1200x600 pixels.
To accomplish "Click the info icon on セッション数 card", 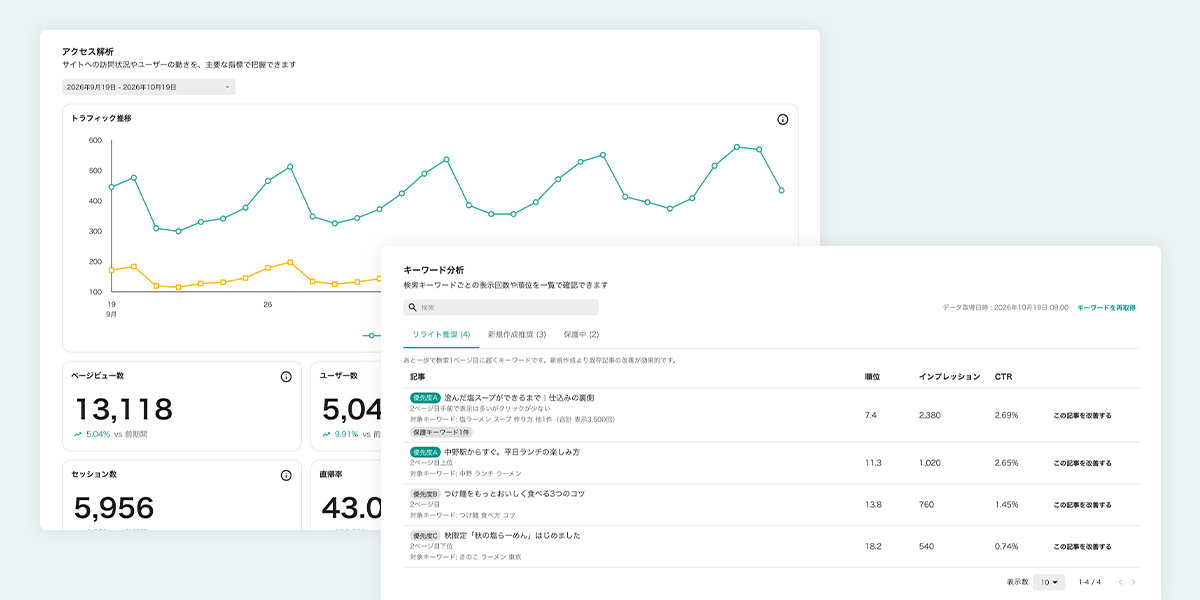I will click(x=286, y=475).
